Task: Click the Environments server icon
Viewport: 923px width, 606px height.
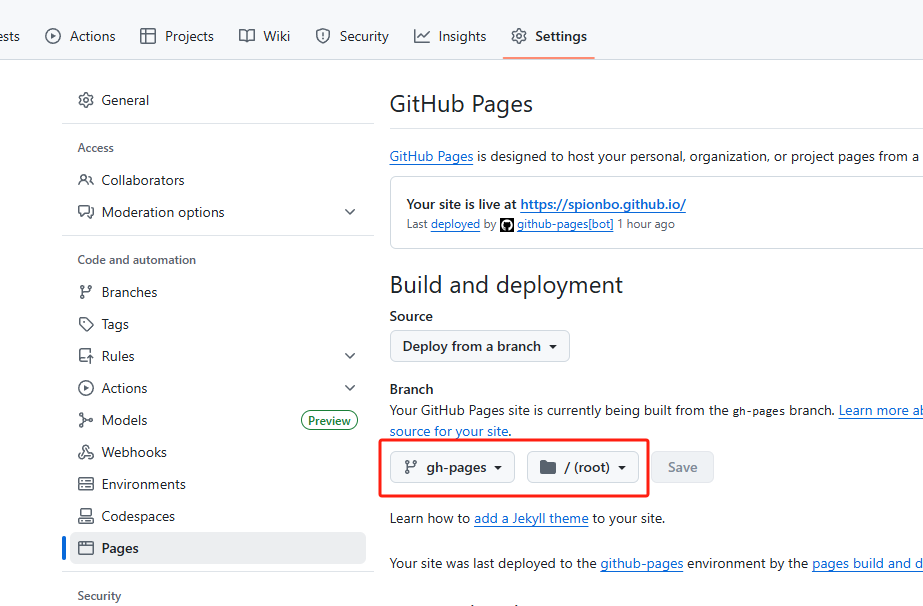Action: [x=86, y=484]
